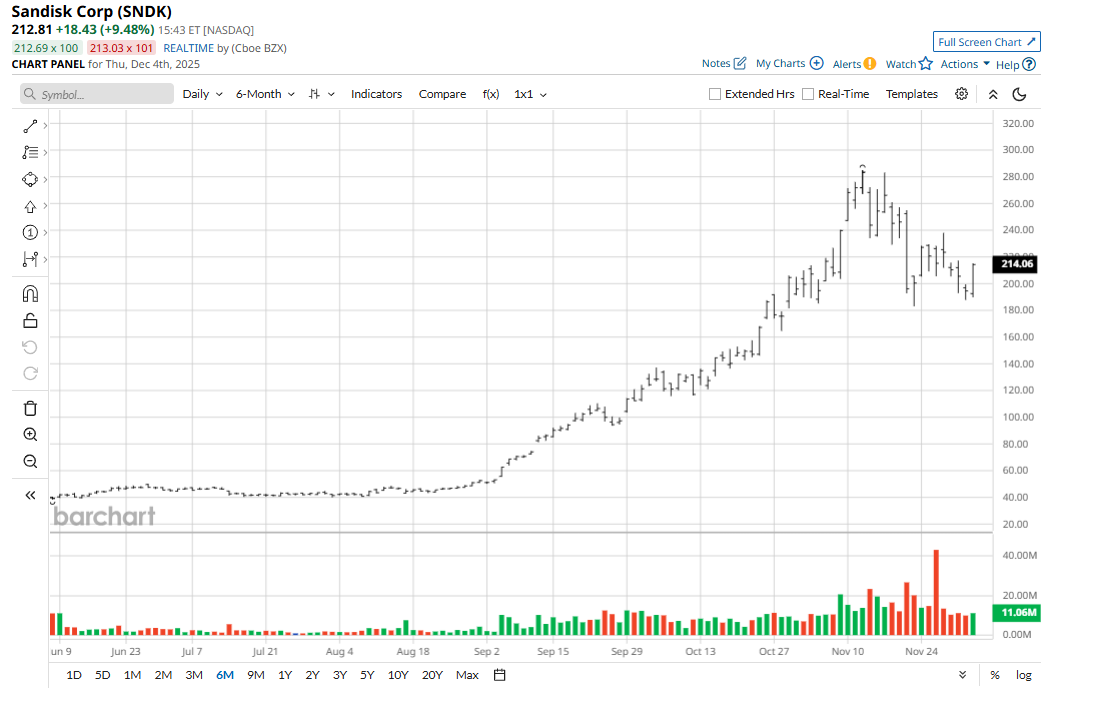Click the Full Screen Chart button

tap(987, 42)
